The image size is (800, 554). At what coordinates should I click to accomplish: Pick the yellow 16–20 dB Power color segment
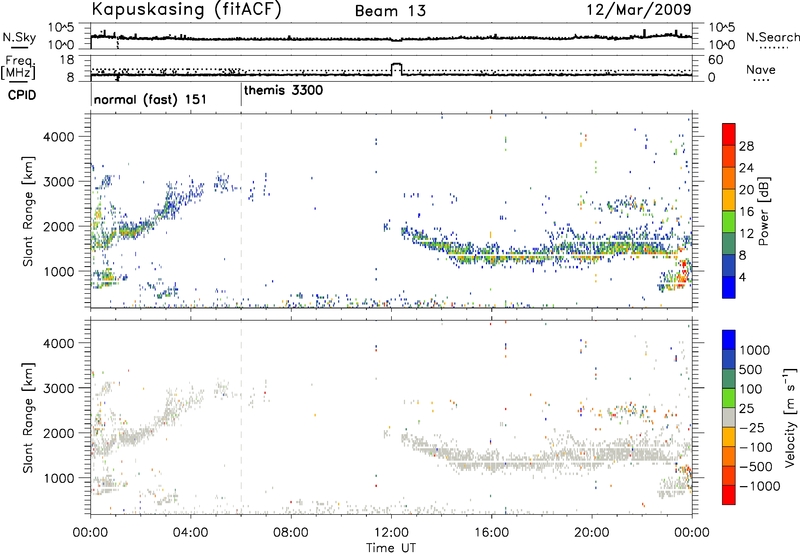coord(729,199)
